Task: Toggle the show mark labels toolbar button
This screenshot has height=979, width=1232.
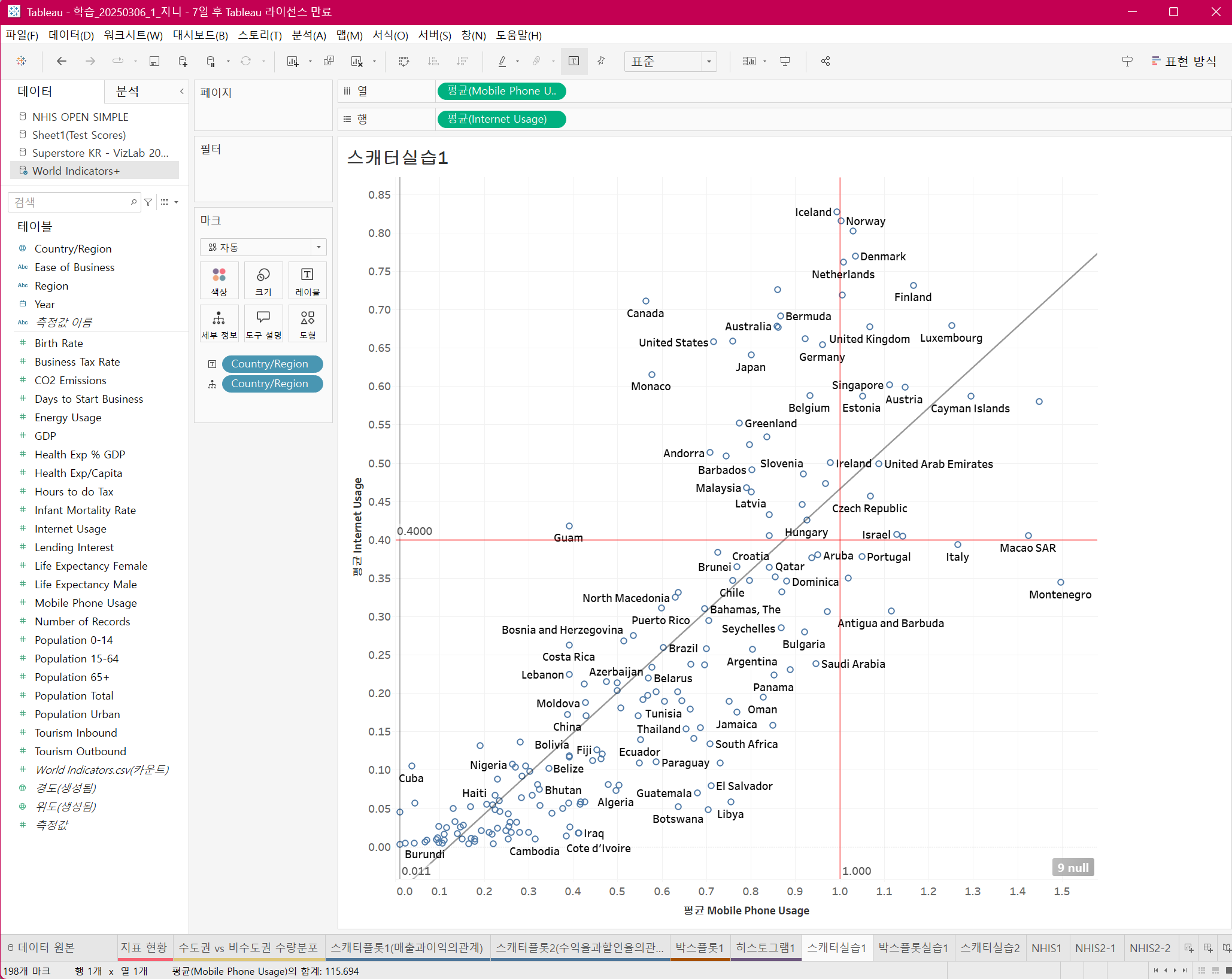Action: (x=573, y=61)
